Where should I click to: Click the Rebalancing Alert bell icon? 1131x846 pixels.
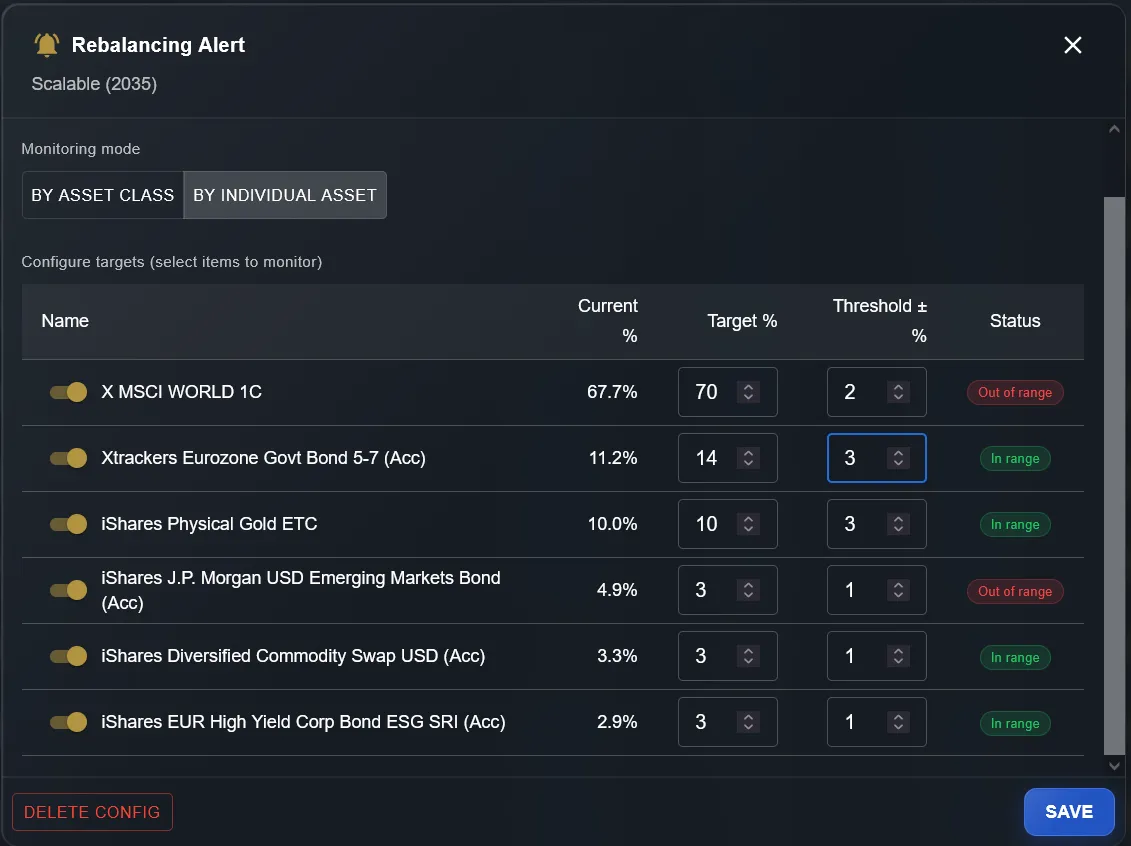click(x=44, y=44)
